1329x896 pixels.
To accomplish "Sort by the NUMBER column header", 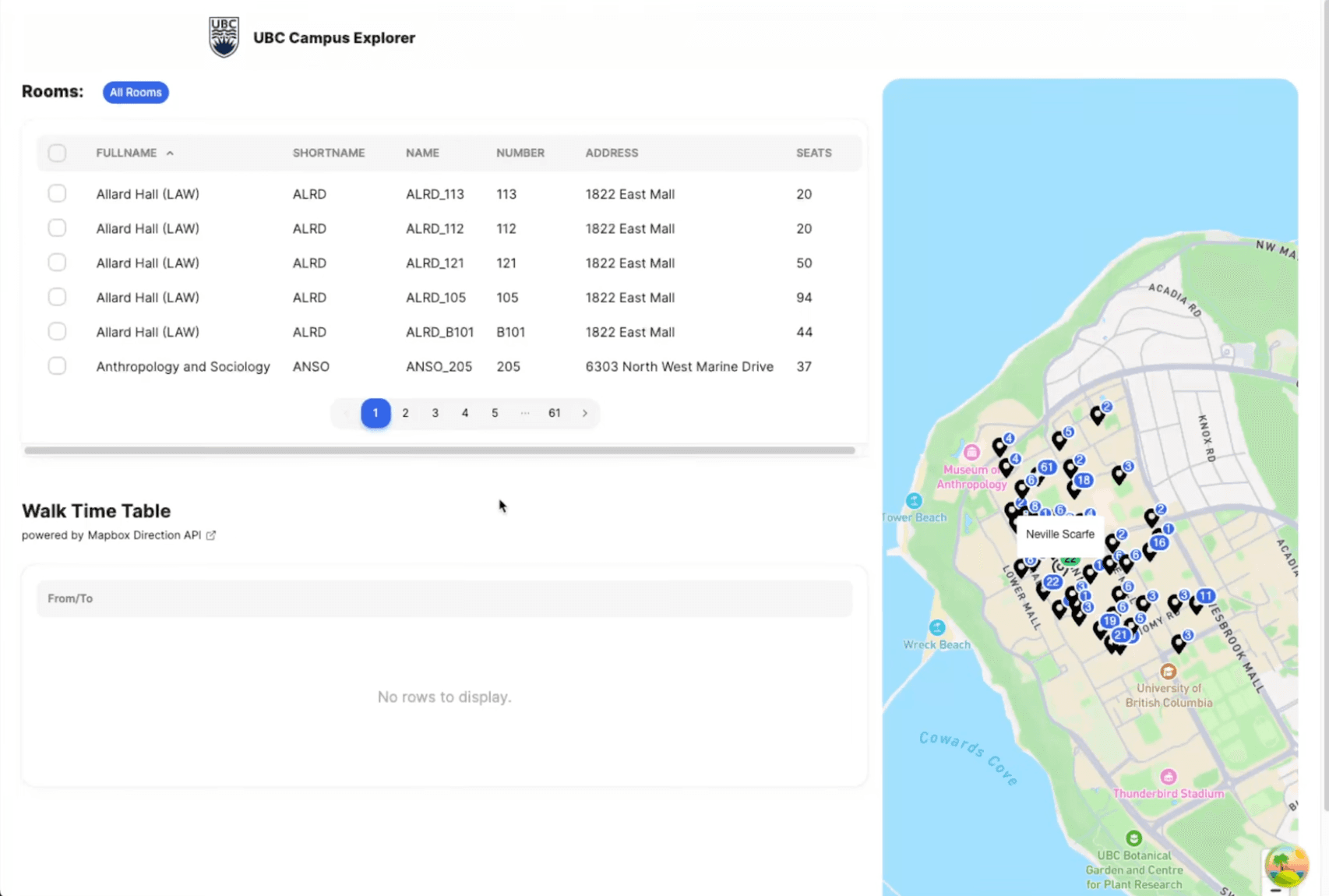I will [x=520, y=153].
